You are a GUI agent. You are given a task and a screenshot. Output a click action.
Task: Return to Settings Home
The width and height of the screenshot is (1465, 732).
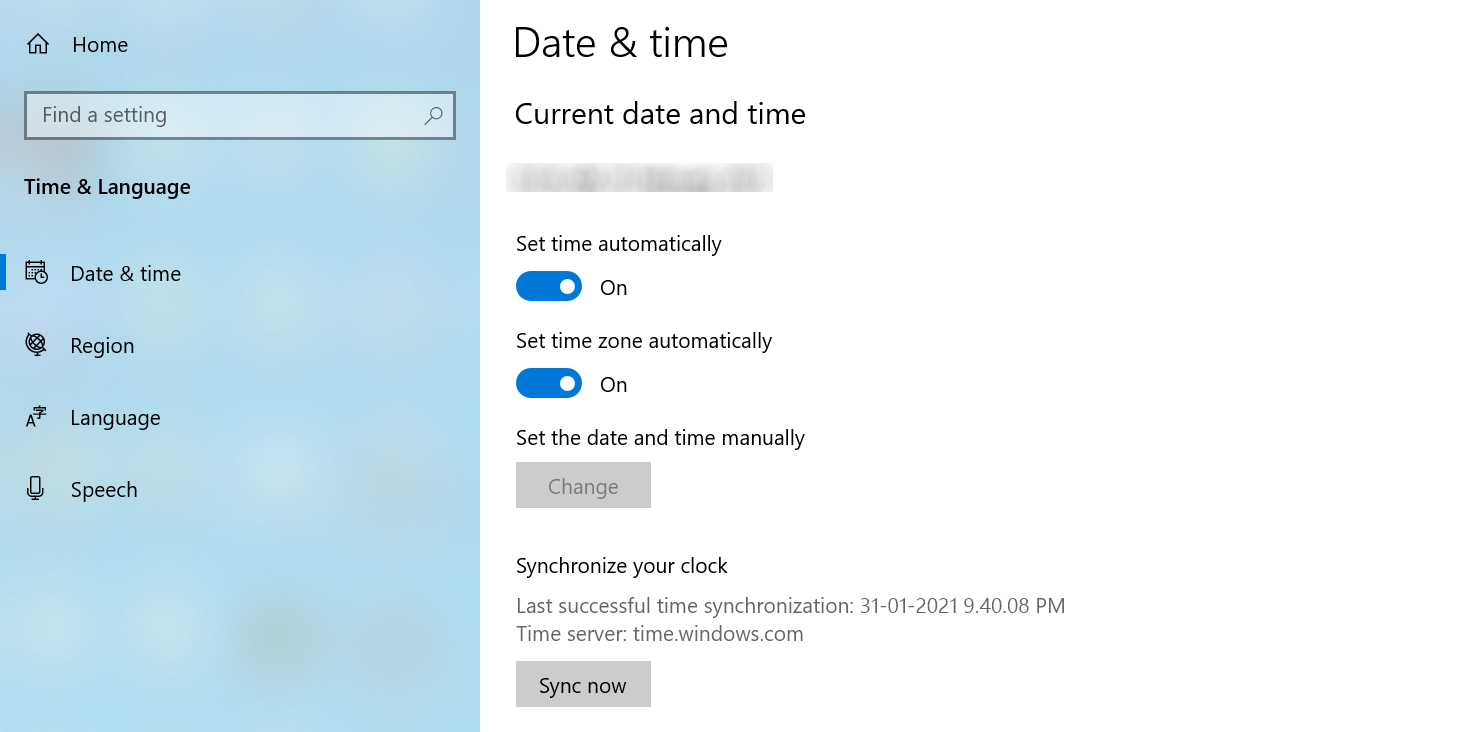click(100, 45)
